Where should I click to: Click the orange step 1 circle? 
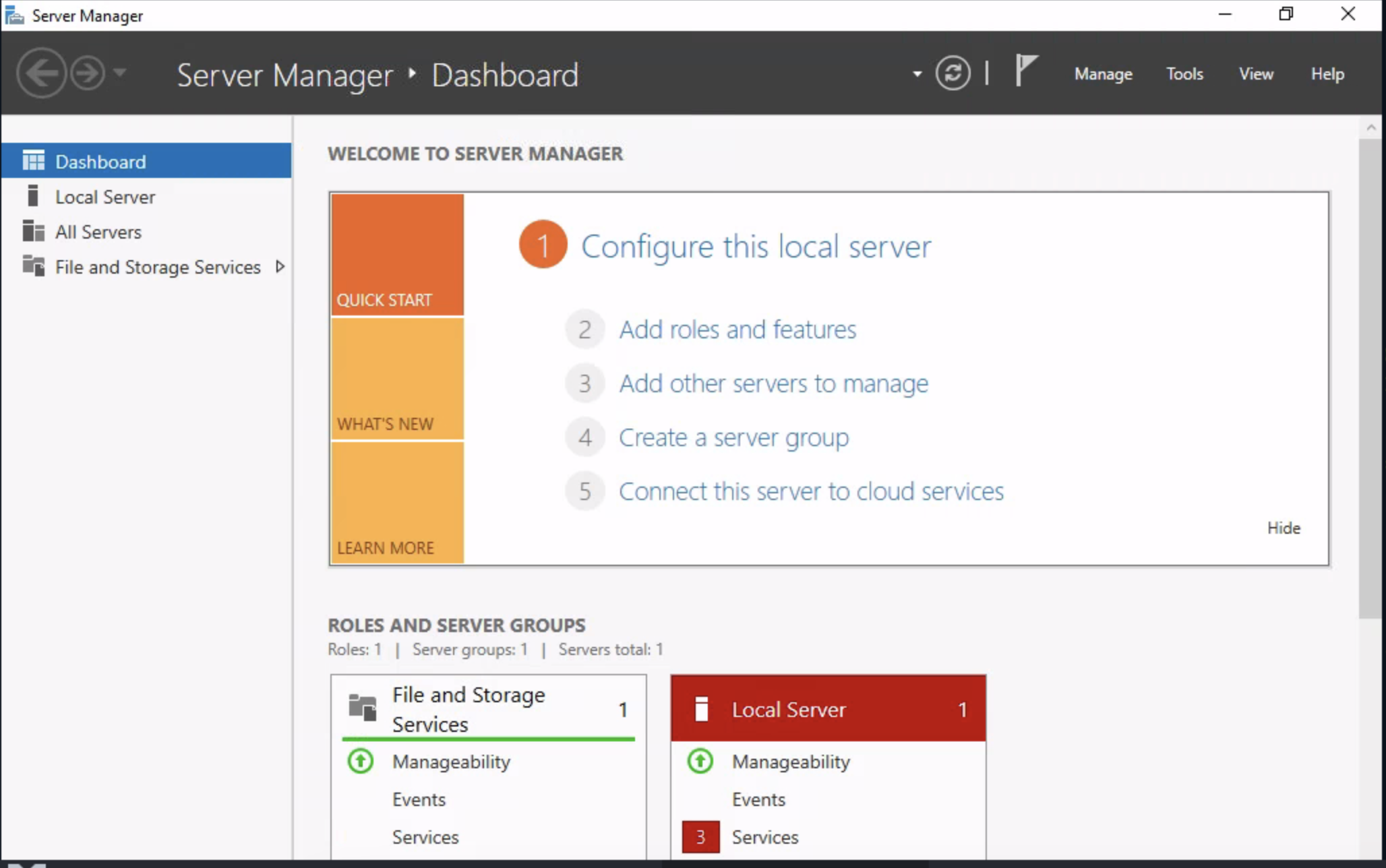pyautogui.click(x=543, y=244)
